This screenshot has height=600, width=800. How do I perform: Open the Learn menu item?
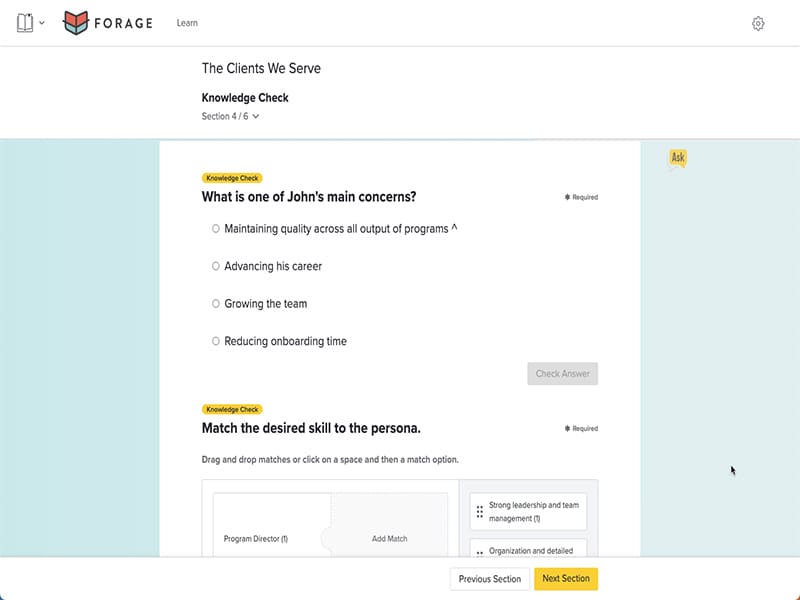coord(187,23)
